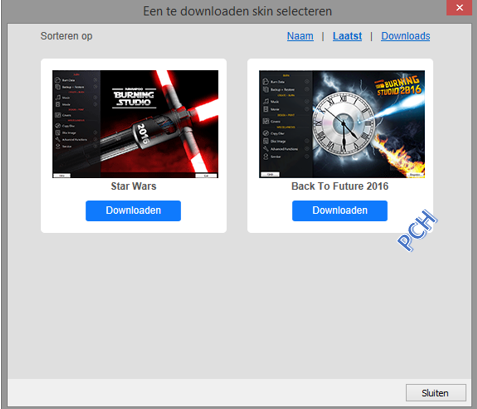
Task: Click the Copy Disc icon in Star Wars preview
Action: click(x=58, y=126)
